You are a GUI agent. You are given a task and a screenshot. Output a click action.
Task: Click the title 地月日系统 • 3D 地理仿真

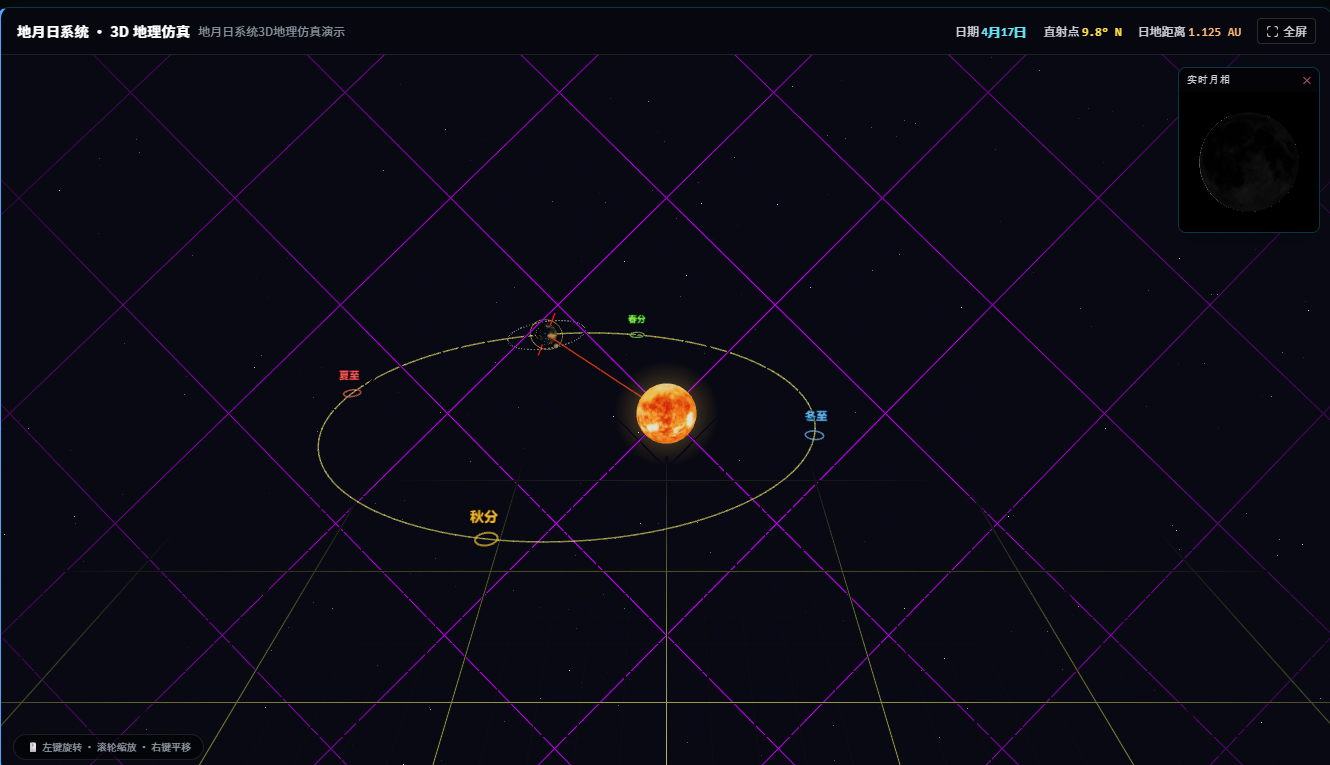point(103,32)
